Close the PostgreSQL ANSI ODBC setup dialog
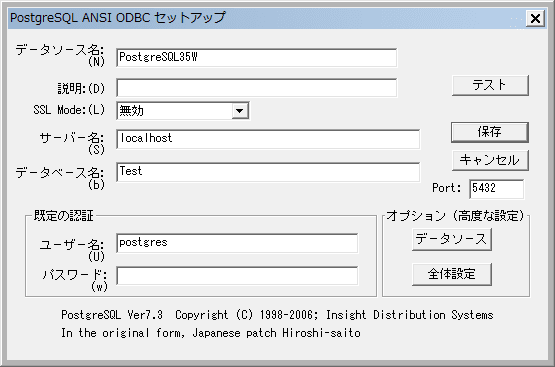Image resolution: width=555 pixels, height=367 pixels. click(x=535, y=18)
